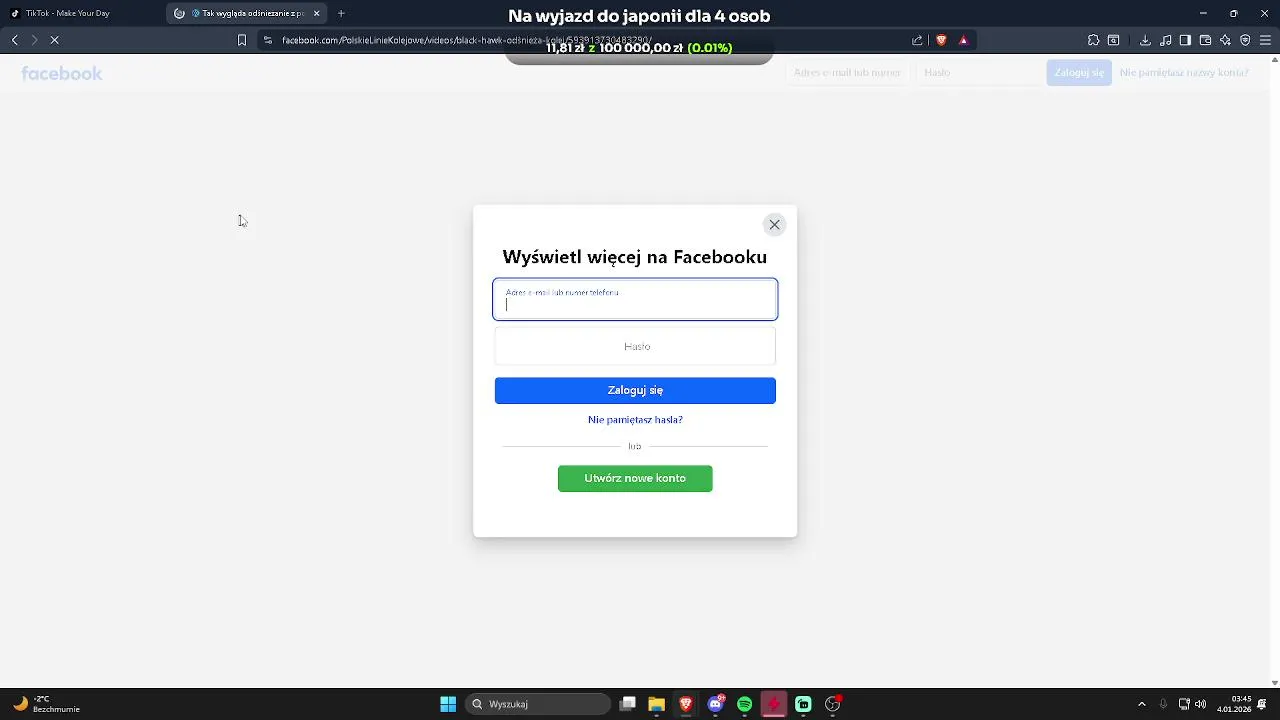The height and width of the screenshot is (720, 1280).
Task: Open the Windows Start menu
Action: [448, 704]
